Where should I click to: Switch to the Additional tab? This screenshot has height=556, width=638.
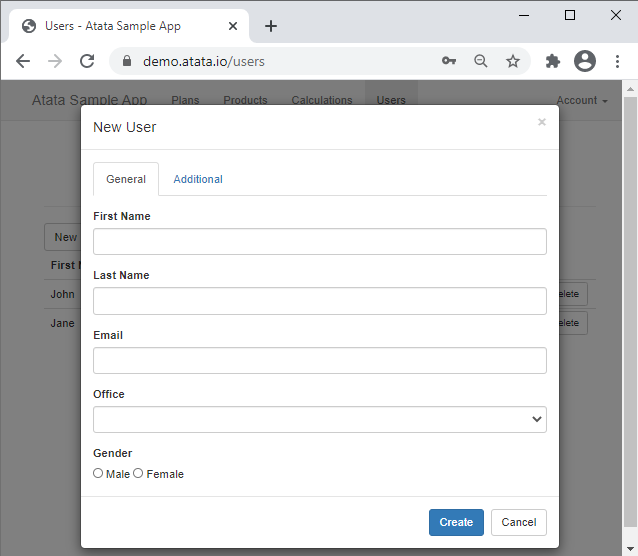pyautogui.click(x=198, y=179)
